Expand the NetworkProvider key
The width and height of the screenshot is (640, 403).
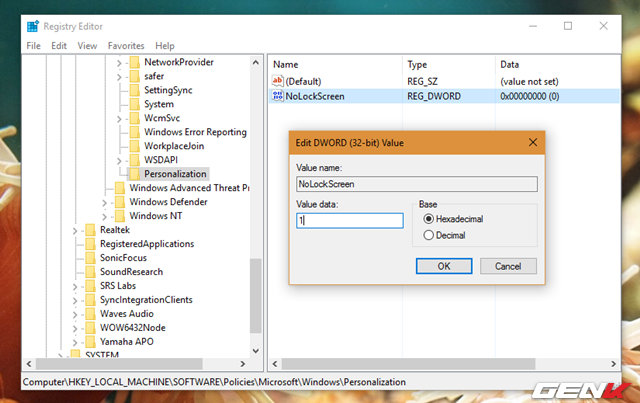119,63
